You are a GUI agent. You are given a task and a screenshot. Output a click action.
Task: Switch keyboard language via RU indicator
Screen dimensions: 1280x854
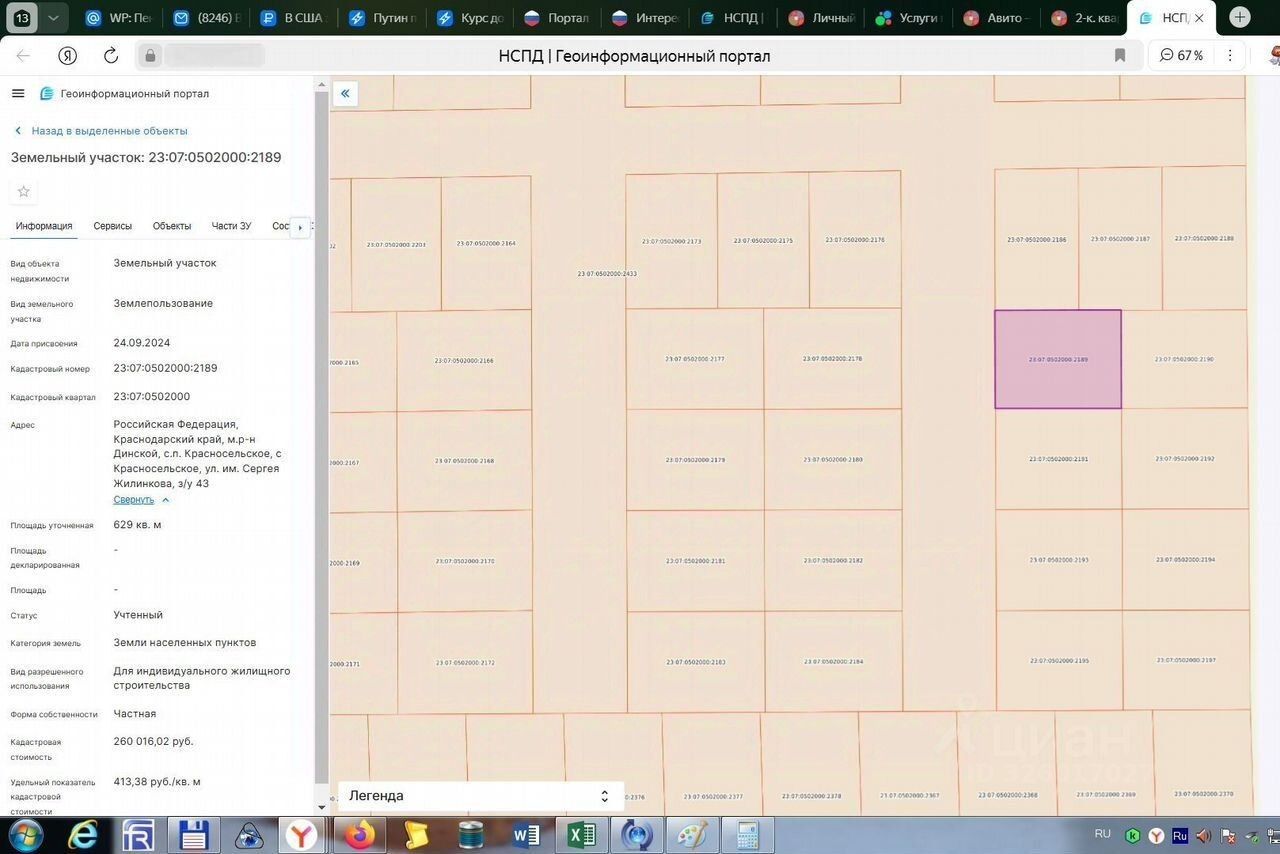tap(1102, 834)
